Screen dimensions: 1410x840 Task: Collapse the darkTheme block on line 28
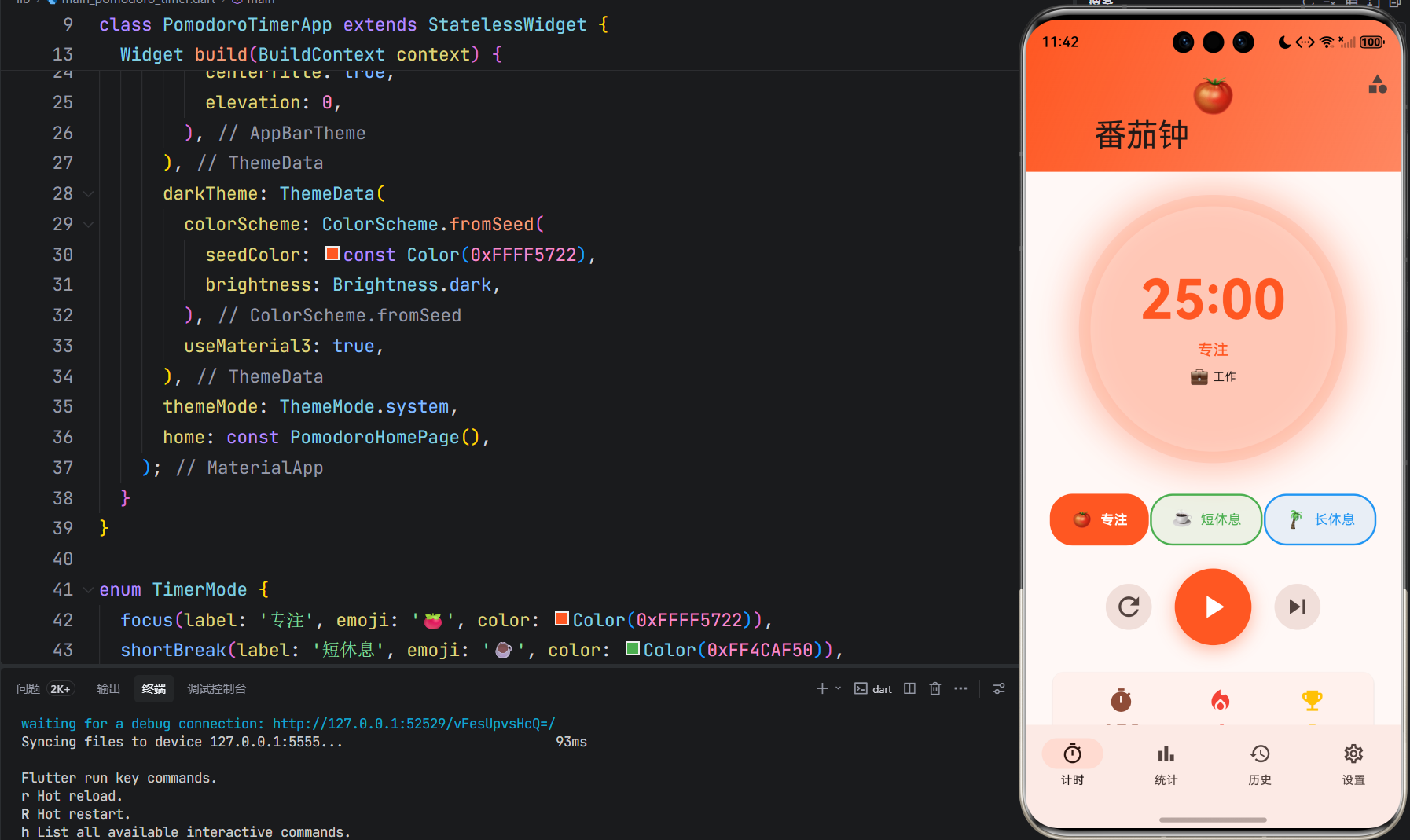click(88, 194)
